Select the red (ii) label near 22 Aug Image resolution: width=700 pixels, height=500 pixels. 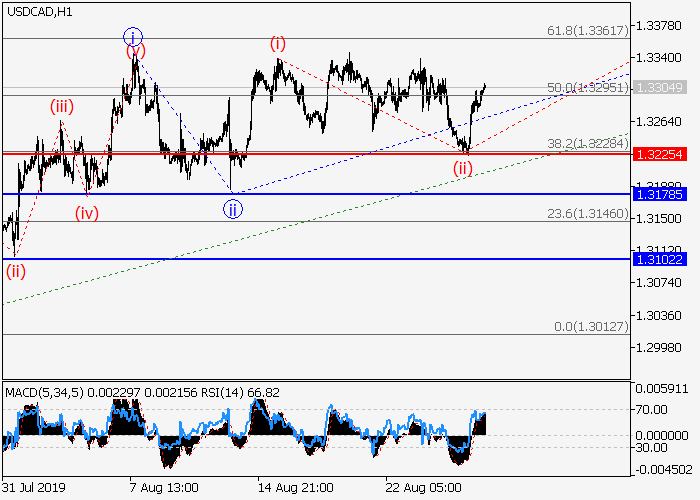tap(461, 167)
